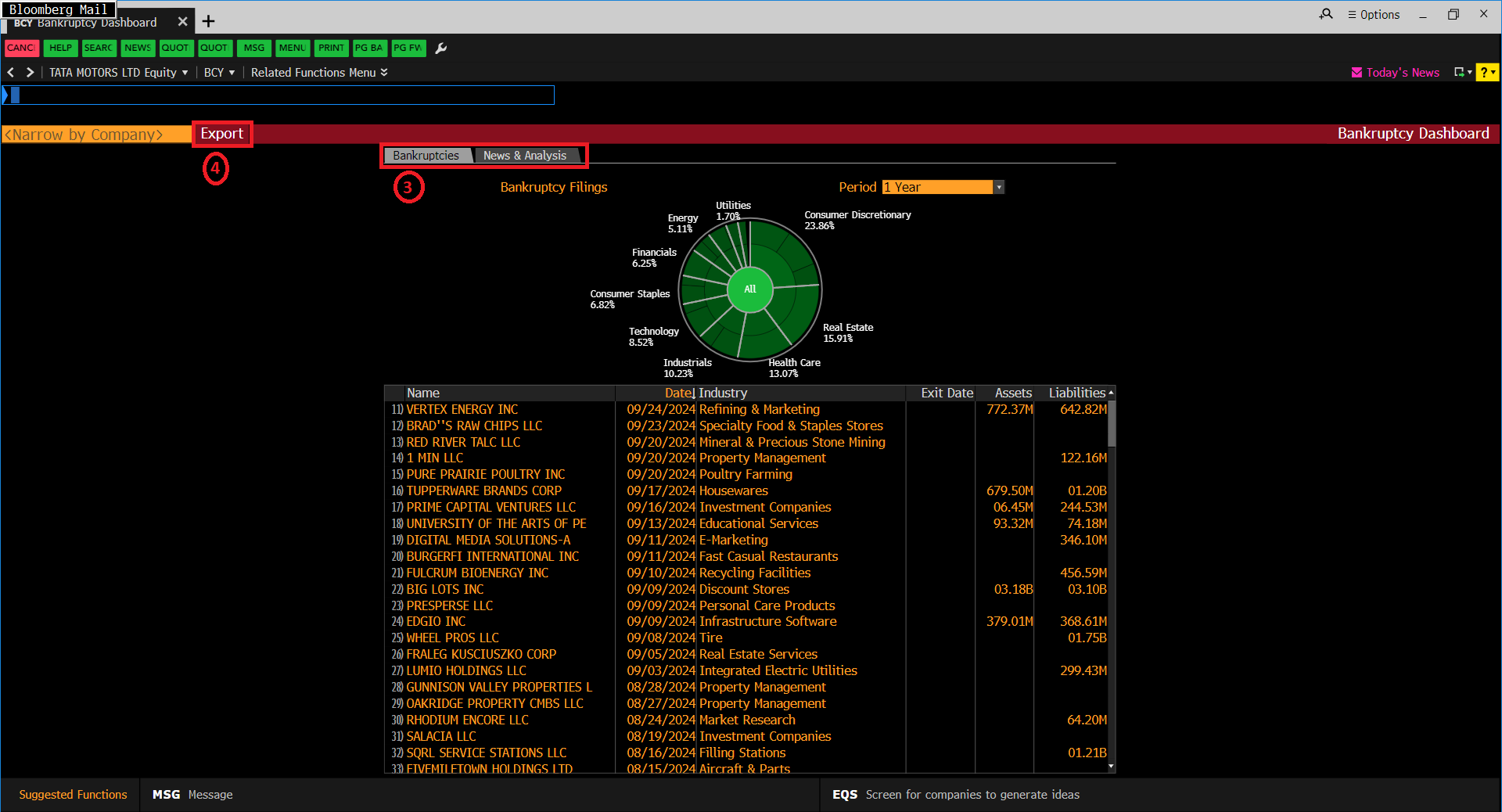
Task: Click the All center of pie chart
Action: [x=750, y=289]
